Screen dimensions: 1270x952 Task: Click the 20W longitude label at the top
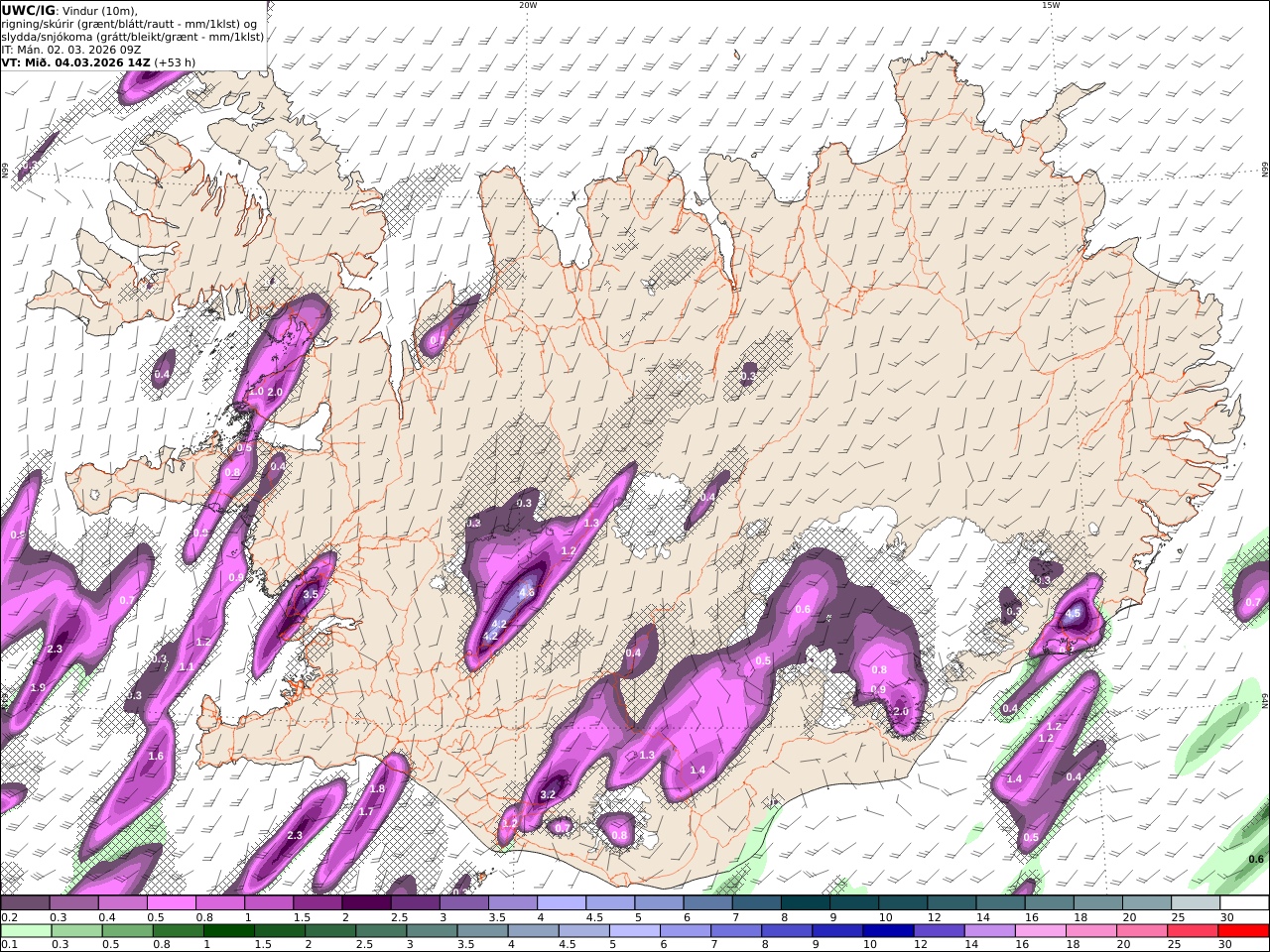528,5
